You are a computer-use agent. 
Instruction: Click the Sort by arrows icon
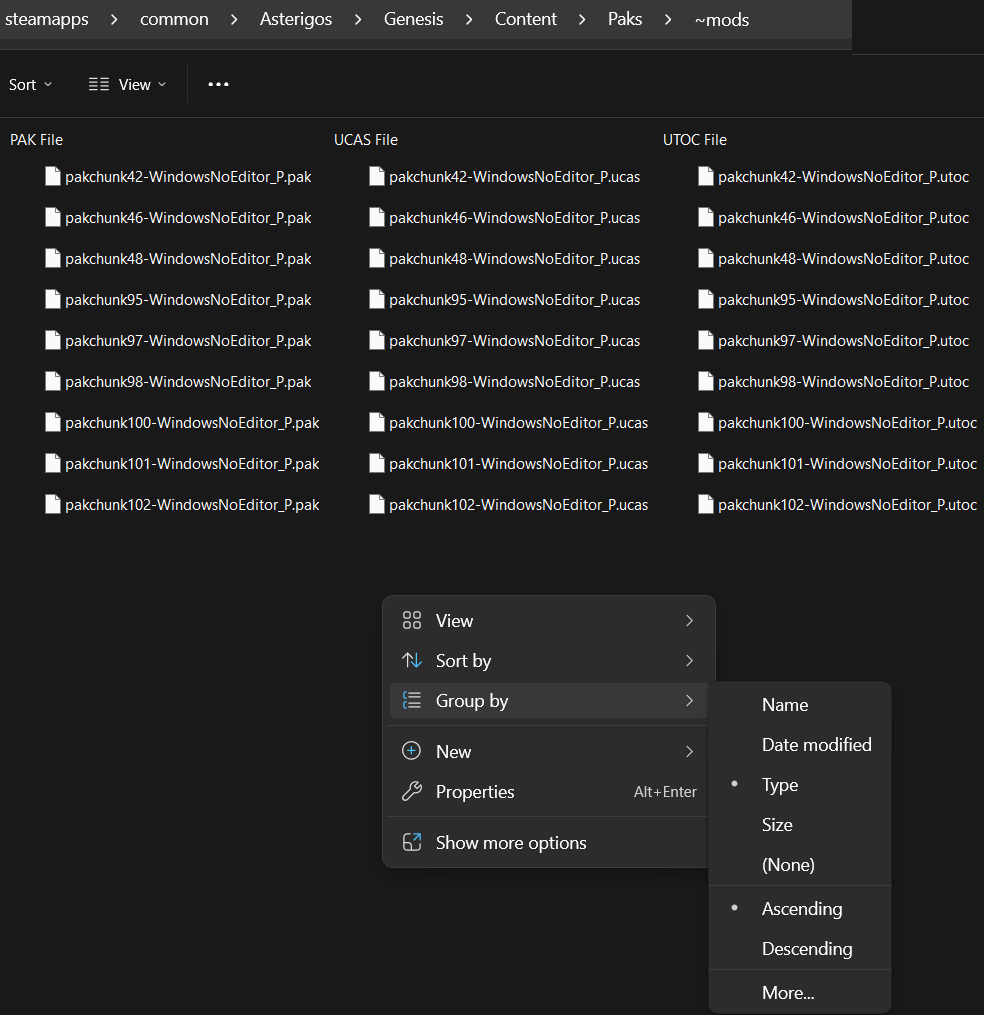pyautogui.click(x=412, y=661)
